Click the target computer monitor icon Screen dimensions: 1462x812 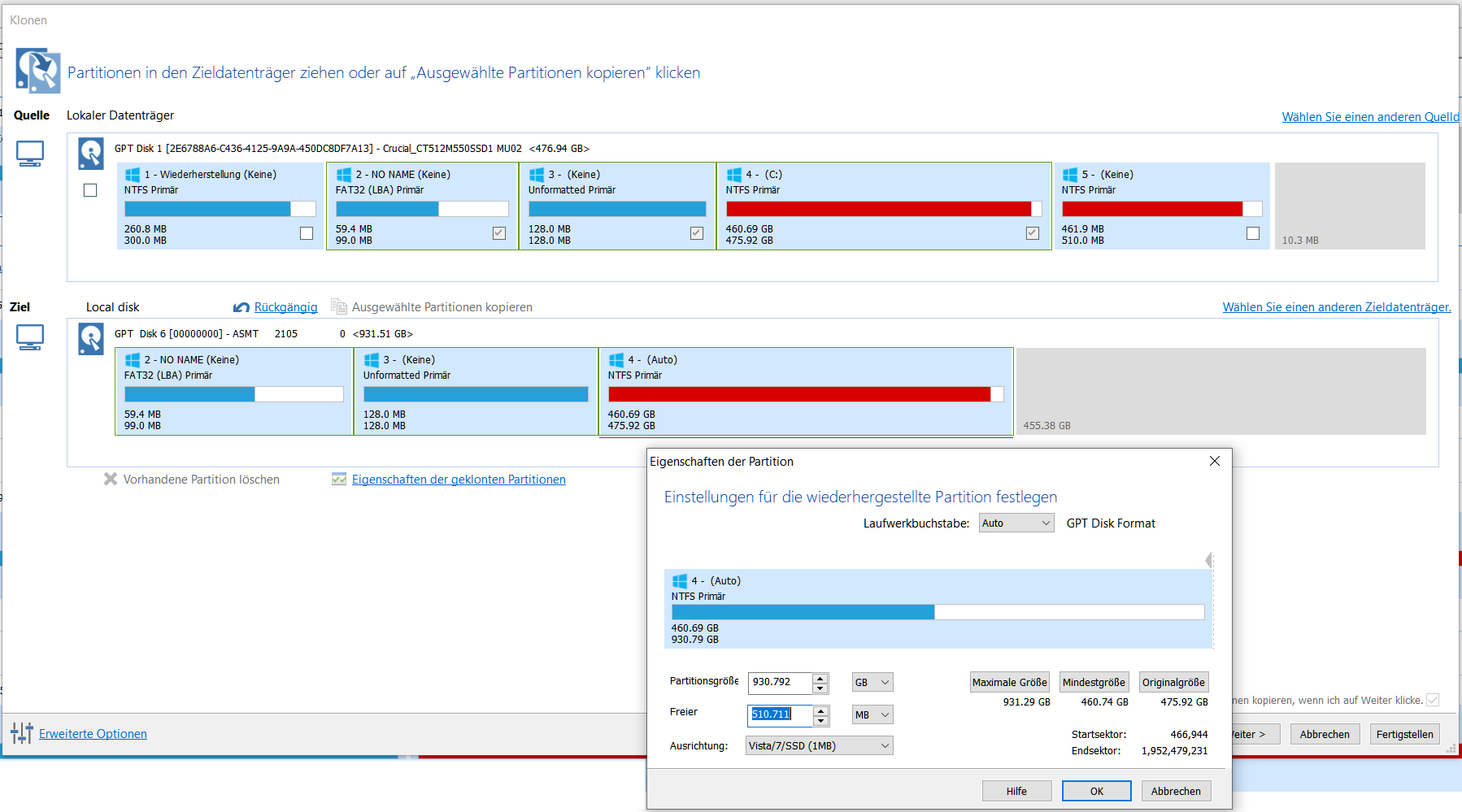coord(30,337)
